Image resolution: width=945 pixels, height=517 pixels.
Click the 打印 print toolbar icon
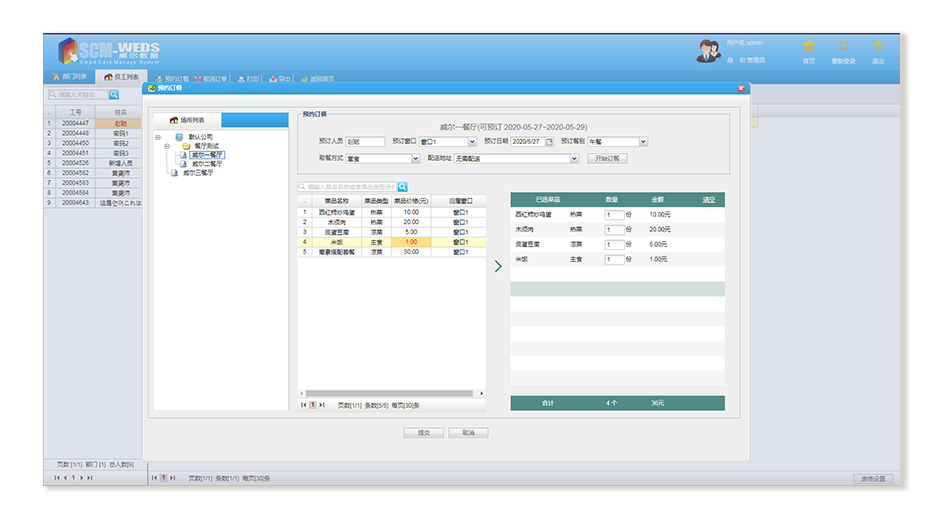tap(248, 78)
